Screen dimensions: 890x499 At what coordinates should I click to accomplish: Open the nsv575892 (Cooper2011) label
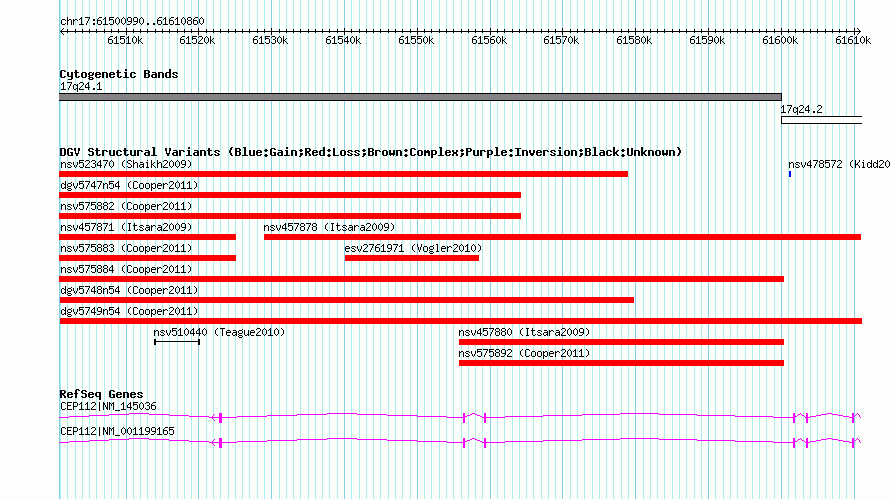tap(524, 353)
